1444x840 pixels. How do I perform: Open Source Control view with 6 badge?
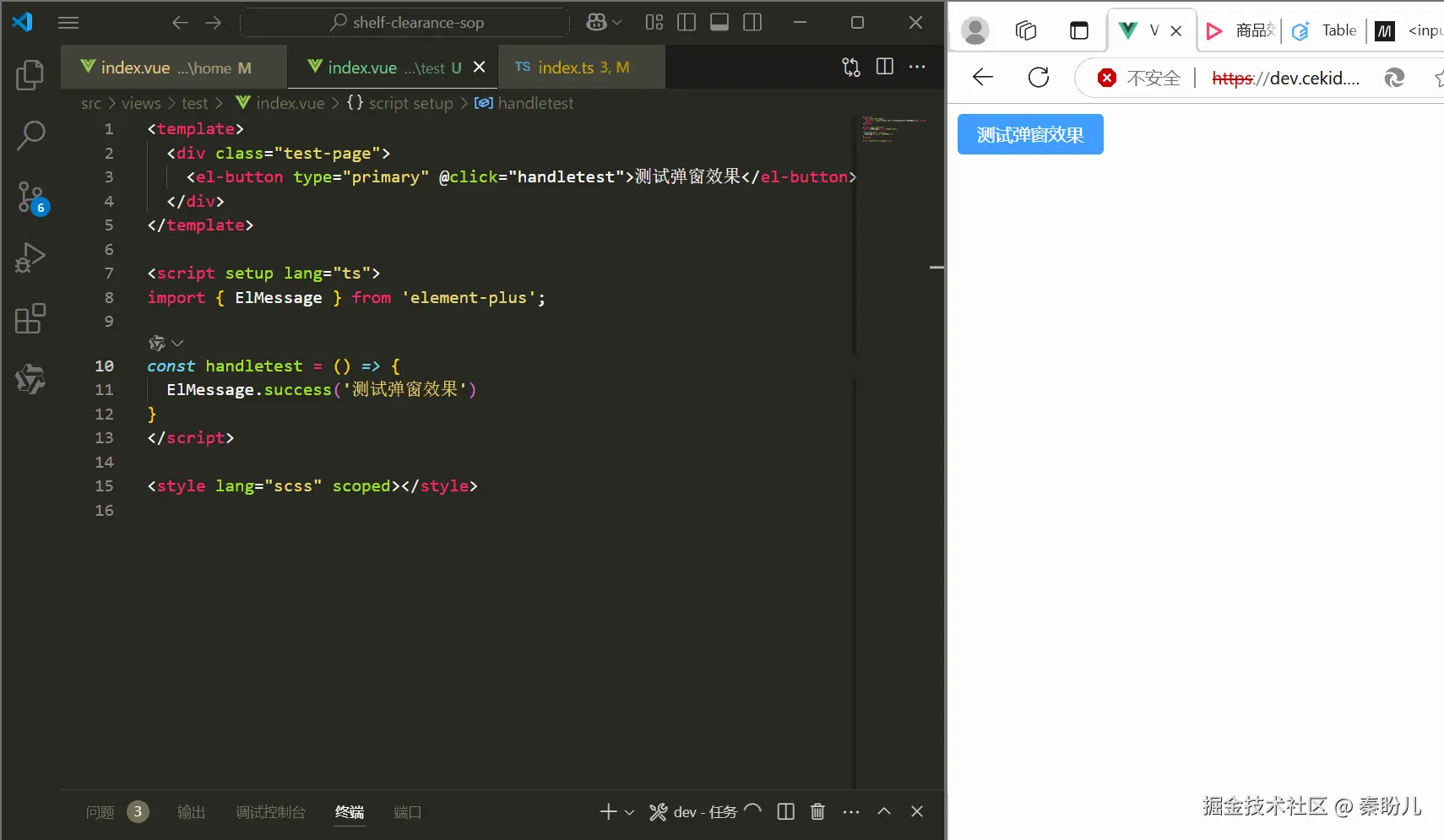30,198
